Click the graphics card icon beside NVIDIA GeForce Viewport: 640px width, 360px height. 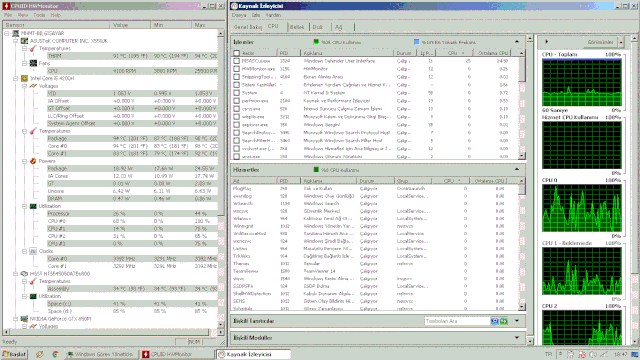click(x=24, y=319)
